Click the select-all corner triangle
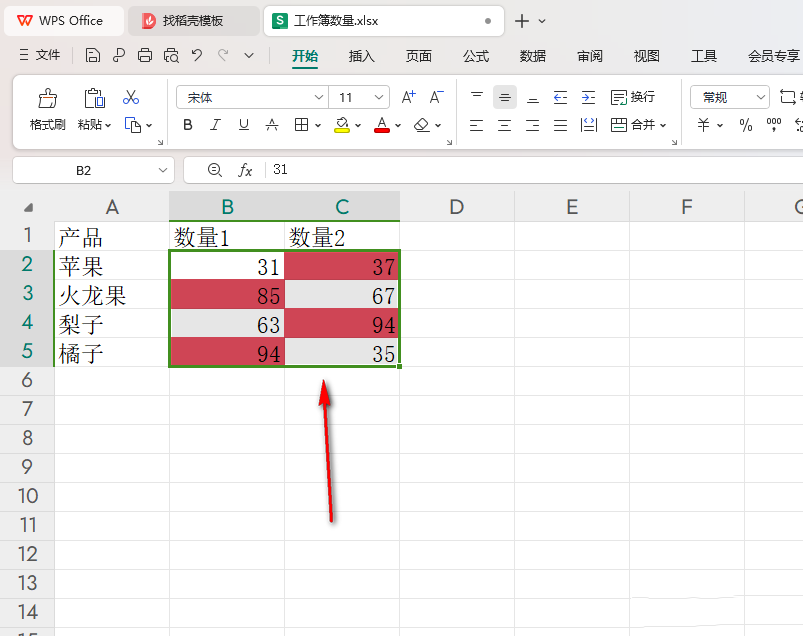803x636 pixels. pyautogui.click(x=28, y=207)
